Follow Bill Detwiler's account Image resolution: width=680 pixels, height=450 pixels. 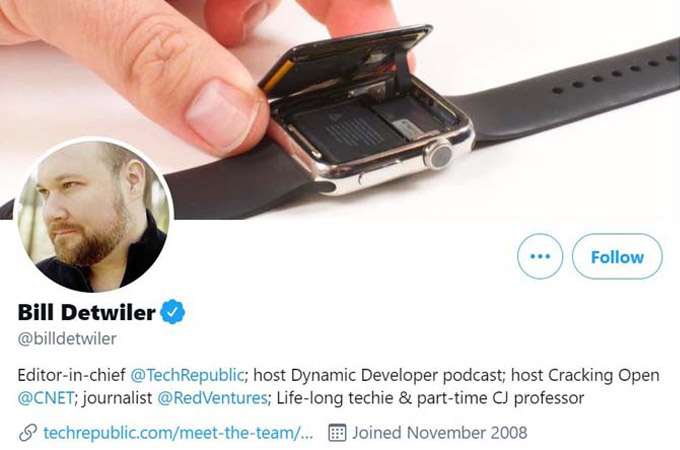(617, 256)
